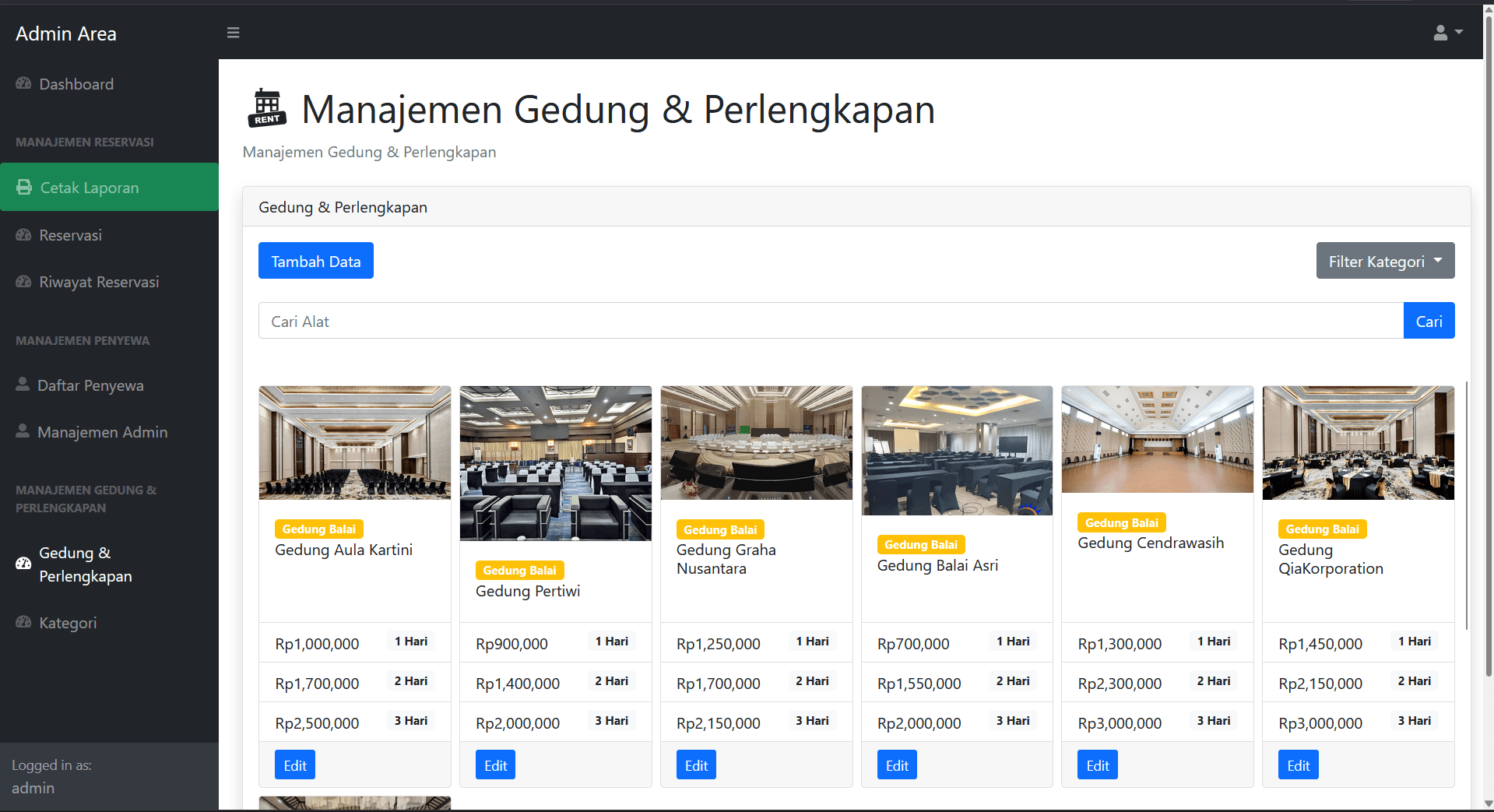This screenshot has width=1494, height=812.
Task: Click Gedung Aula Kartini title
Action: coord(344,550)
